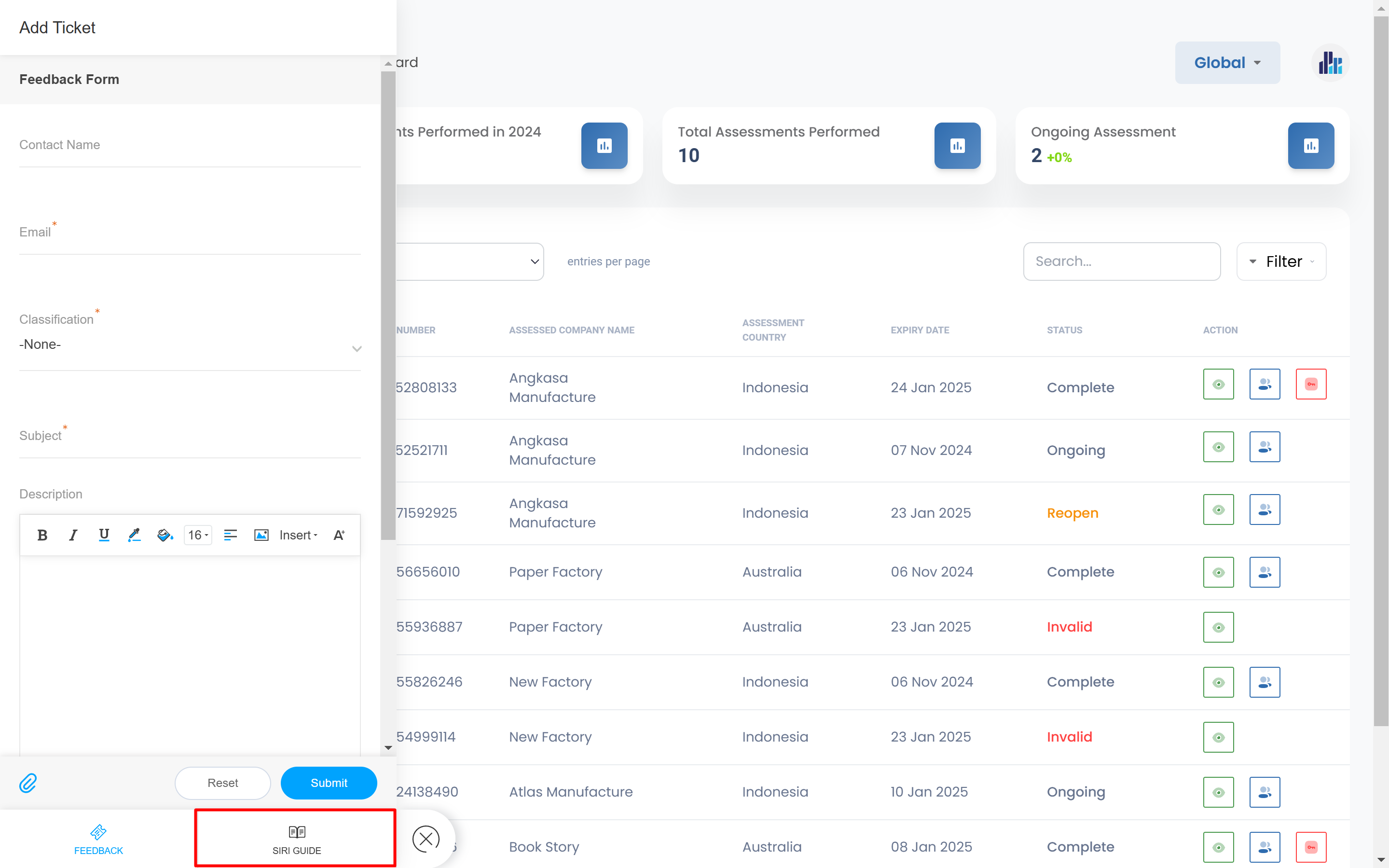1389x868 pixels.
Task: Open the text color picker tool
Action: pos(134,535)
